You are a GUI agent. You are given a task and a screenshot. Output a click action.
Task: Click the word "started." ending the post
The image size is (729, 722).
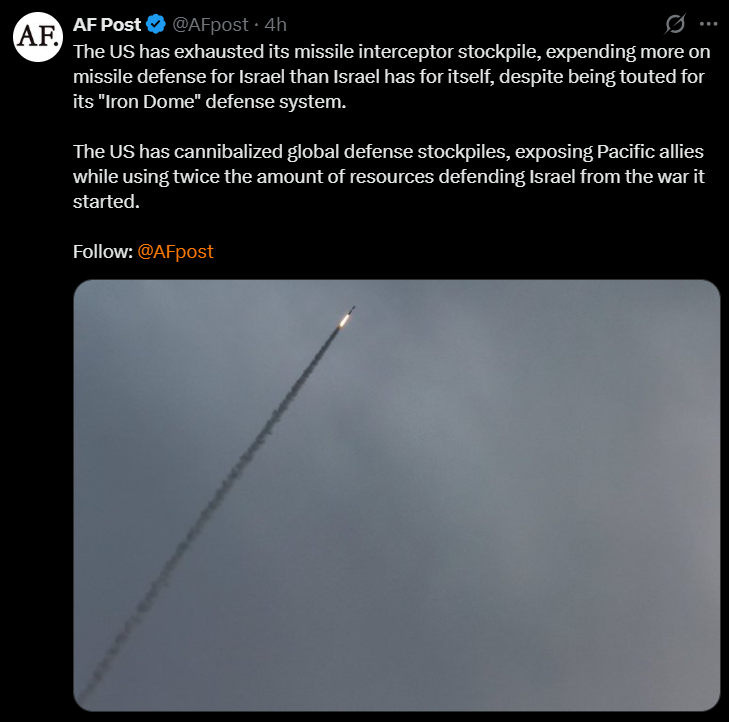[106, 202]
